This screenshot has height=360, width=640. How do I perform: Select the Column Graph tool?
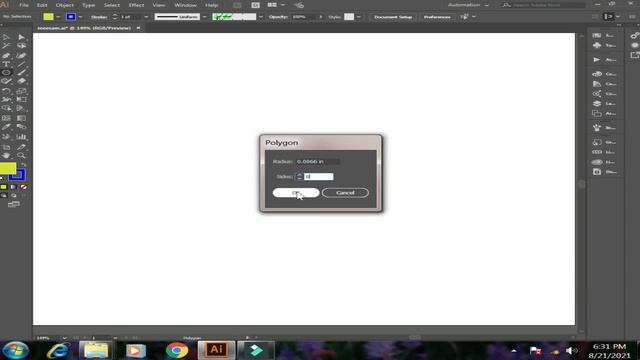tap(21, 137)
